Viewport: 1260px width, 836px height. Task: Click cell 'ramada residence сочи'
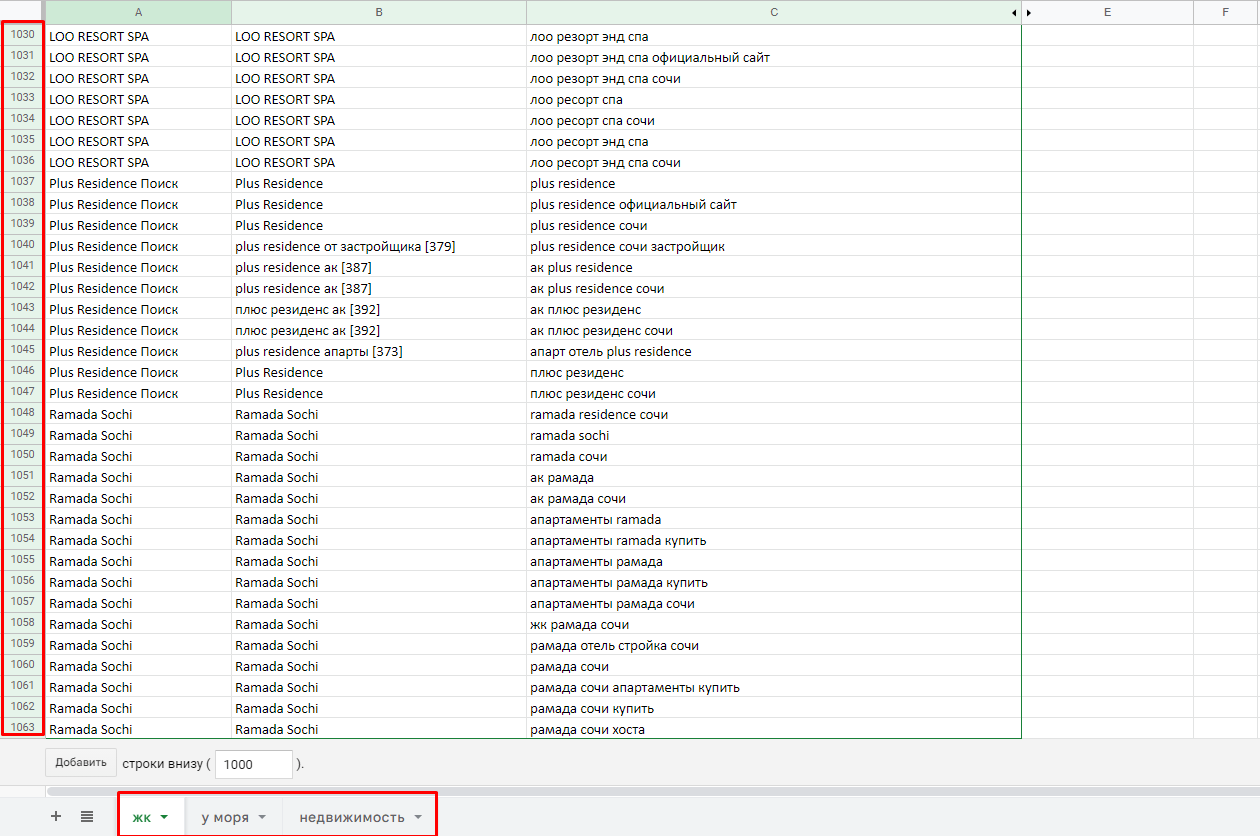click(x=774, y=414)
